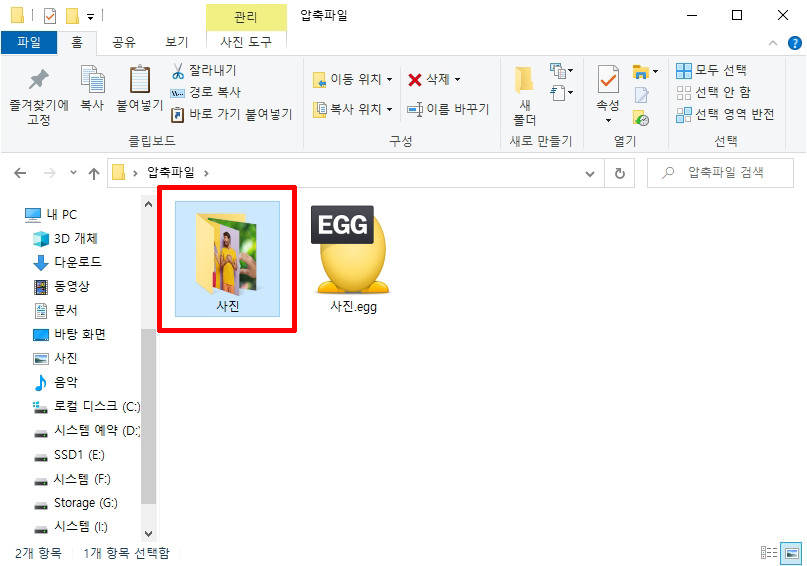Open 문서 (Documents) in sidebar
The image size is (807, 566).
click(56, 310)
